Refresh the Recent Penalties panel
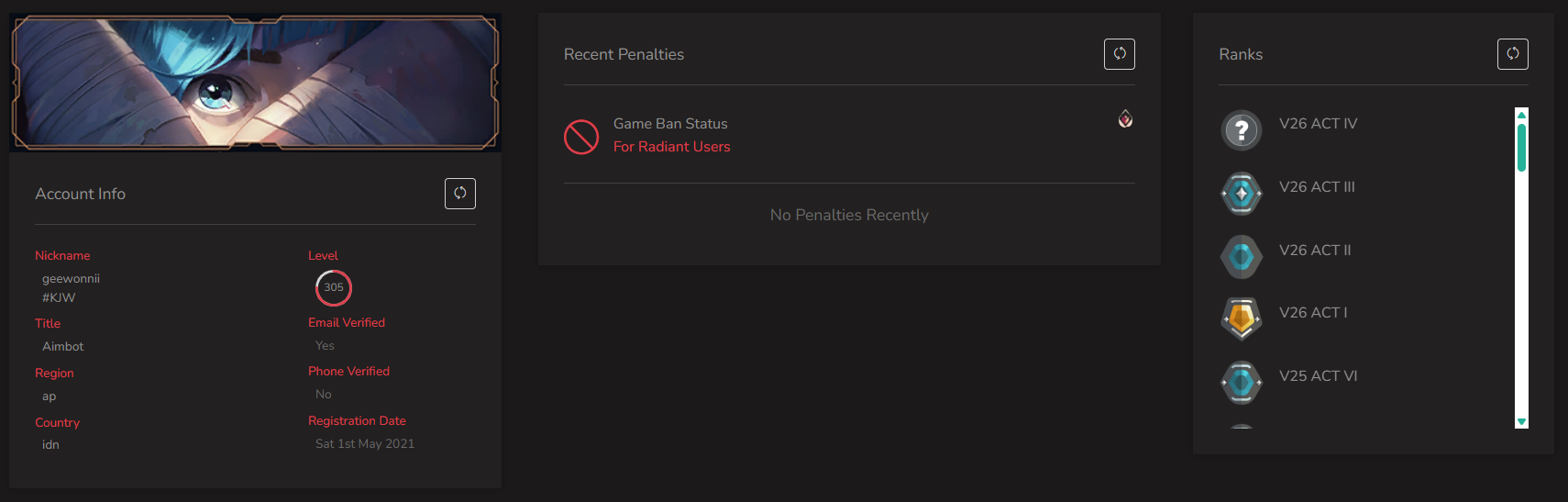 (x=1120, y=54)
